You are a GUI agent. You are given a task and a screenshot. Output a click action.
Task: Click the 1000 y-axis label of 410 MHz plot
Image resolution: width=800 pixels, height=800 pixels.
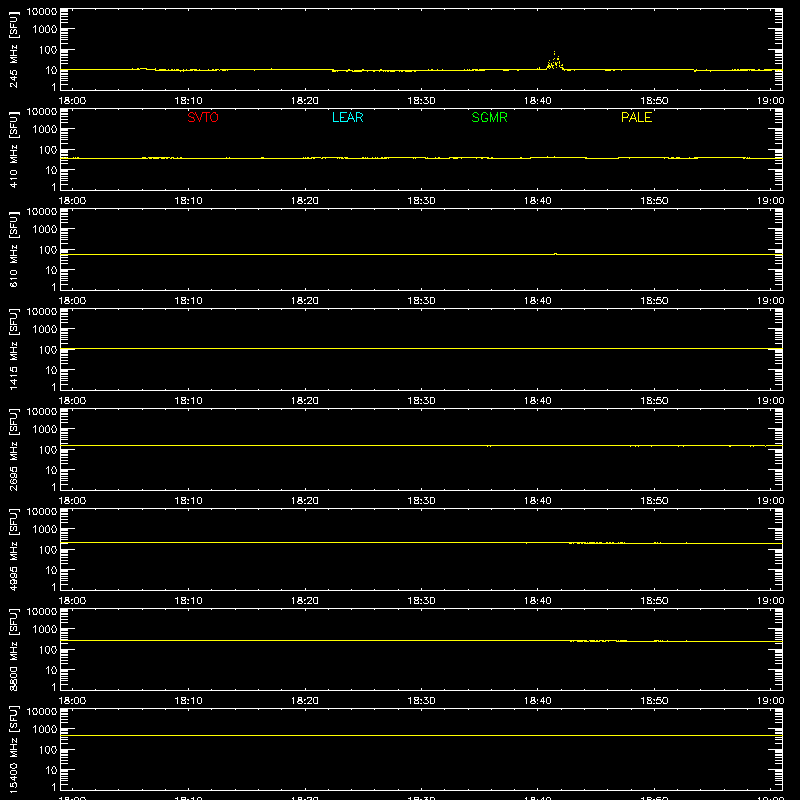(45, 129)
